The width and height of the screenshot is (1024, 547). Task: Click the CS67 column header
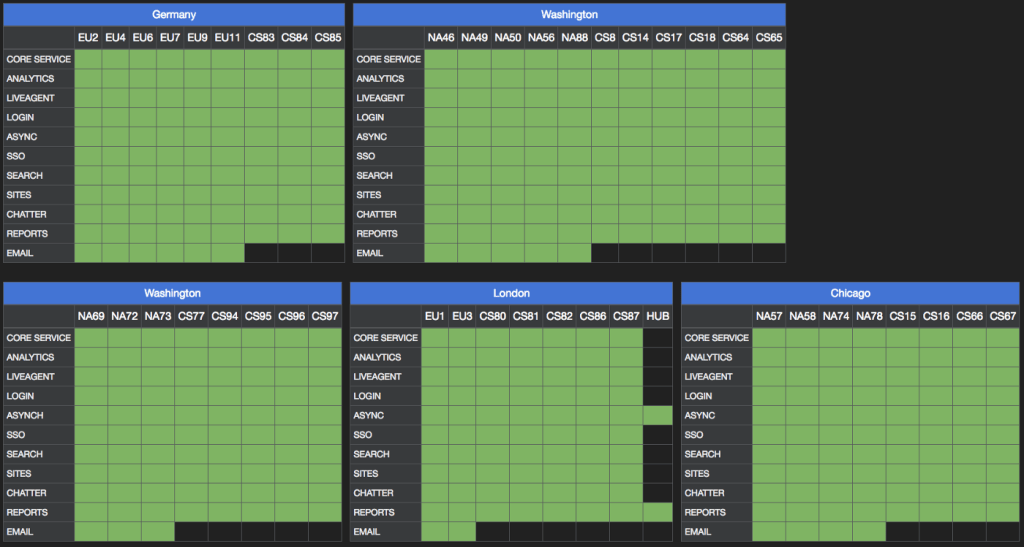pyautogui.click(x=1003, y=317)
